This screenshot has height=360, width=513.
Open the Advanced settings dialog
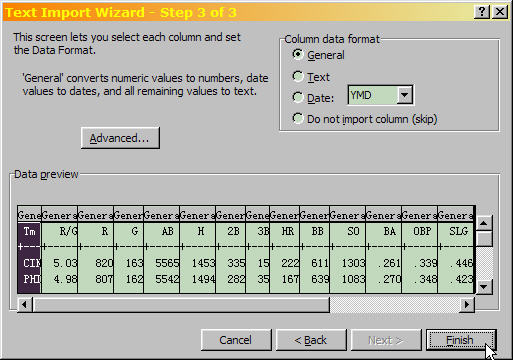tap(120, 138)
